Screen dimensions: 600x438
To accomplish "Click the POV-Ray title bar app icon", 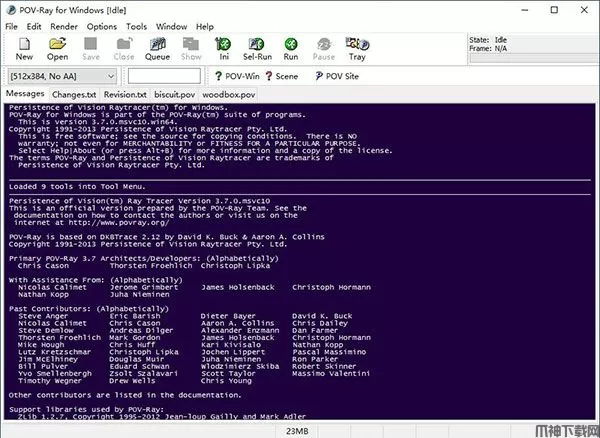I will (x=11, y=10).
